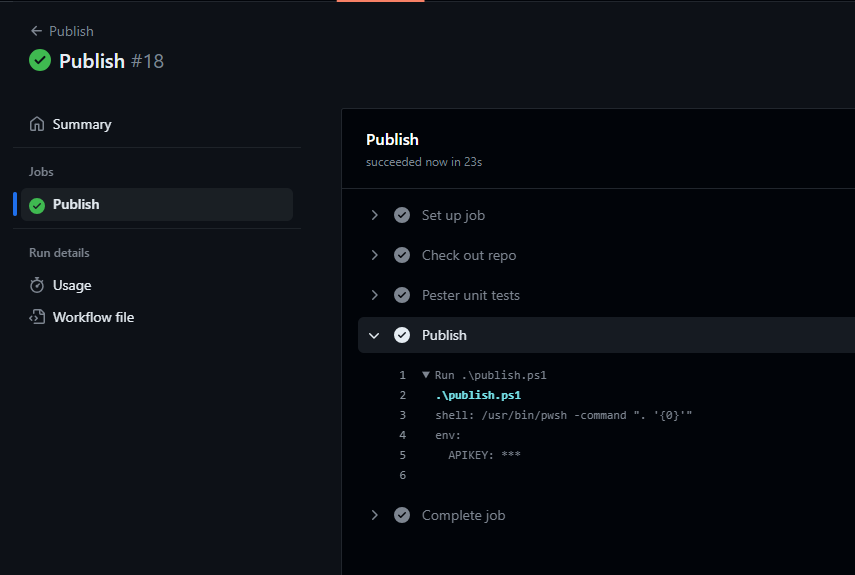Open the Summary page in the sidebar
The image size is (855, 575).
tap(82, 124)
